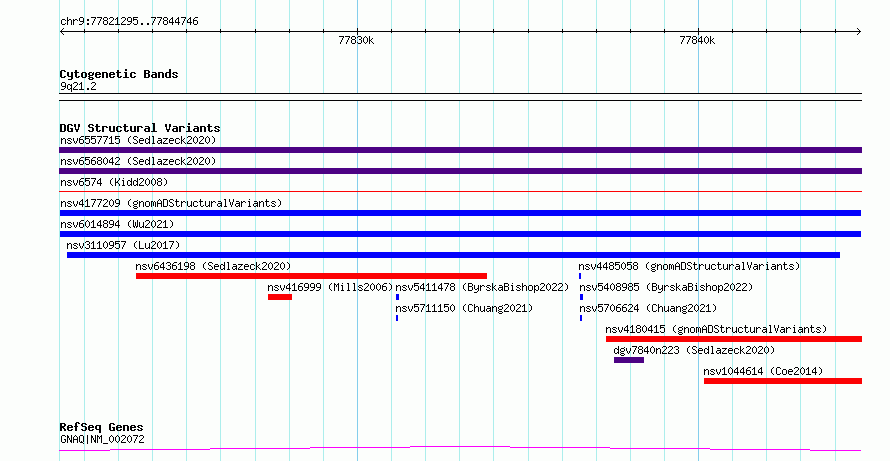Click the small blue marker of nsv5706624
890x461 pixels.
[x=581, y=318]
